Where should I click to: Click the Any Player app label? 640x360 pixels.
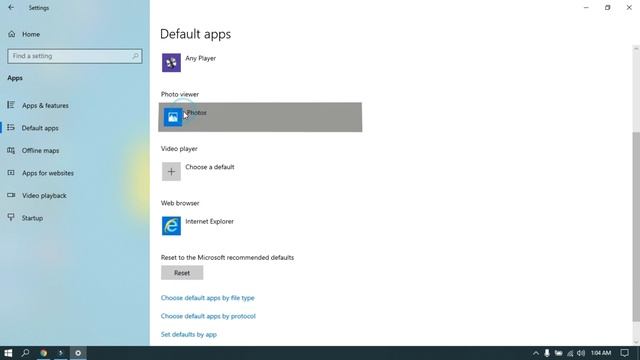200,58
